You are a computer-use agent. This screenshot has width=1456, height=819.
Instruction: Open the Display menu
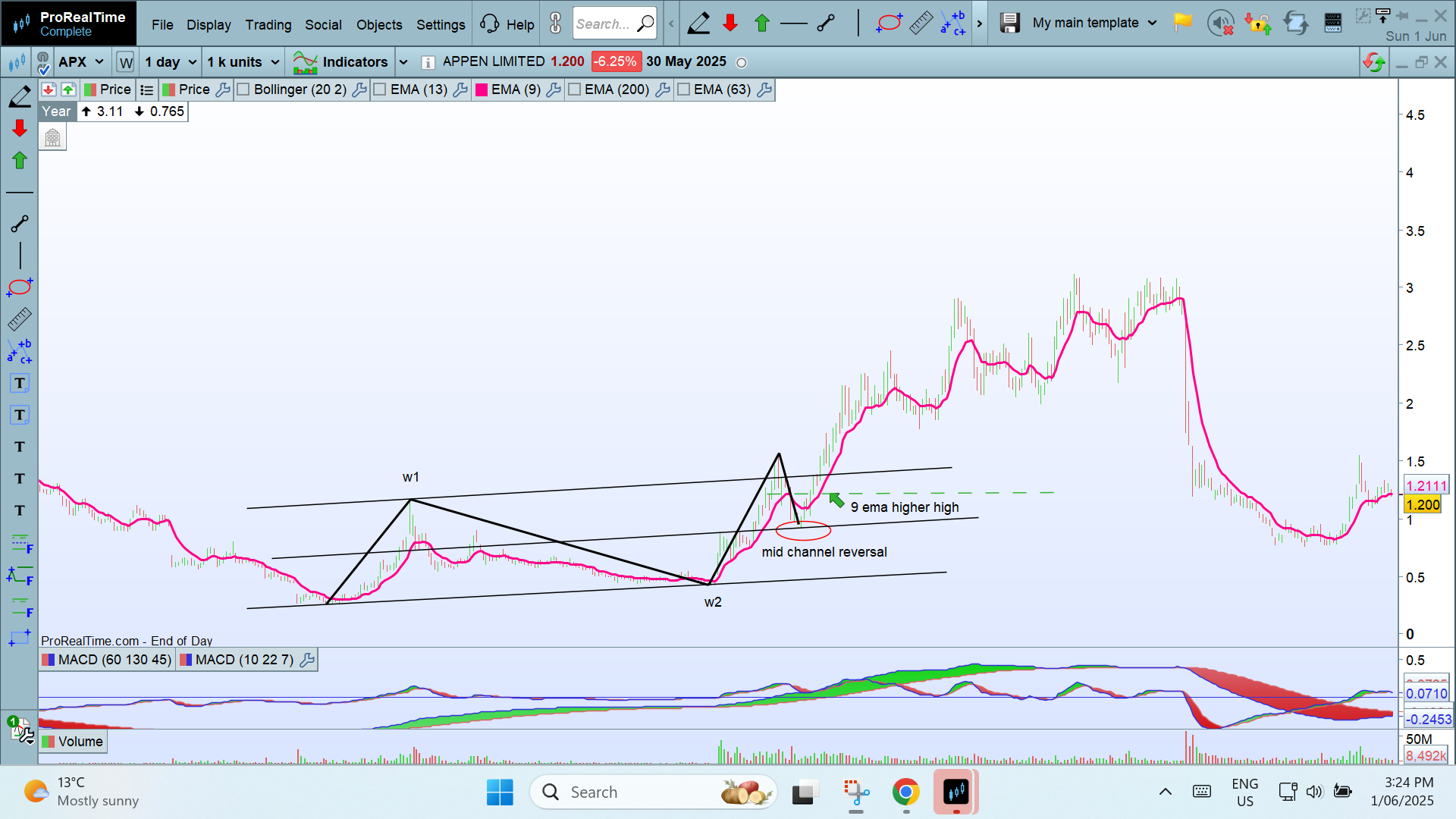(x=209, y=24)
